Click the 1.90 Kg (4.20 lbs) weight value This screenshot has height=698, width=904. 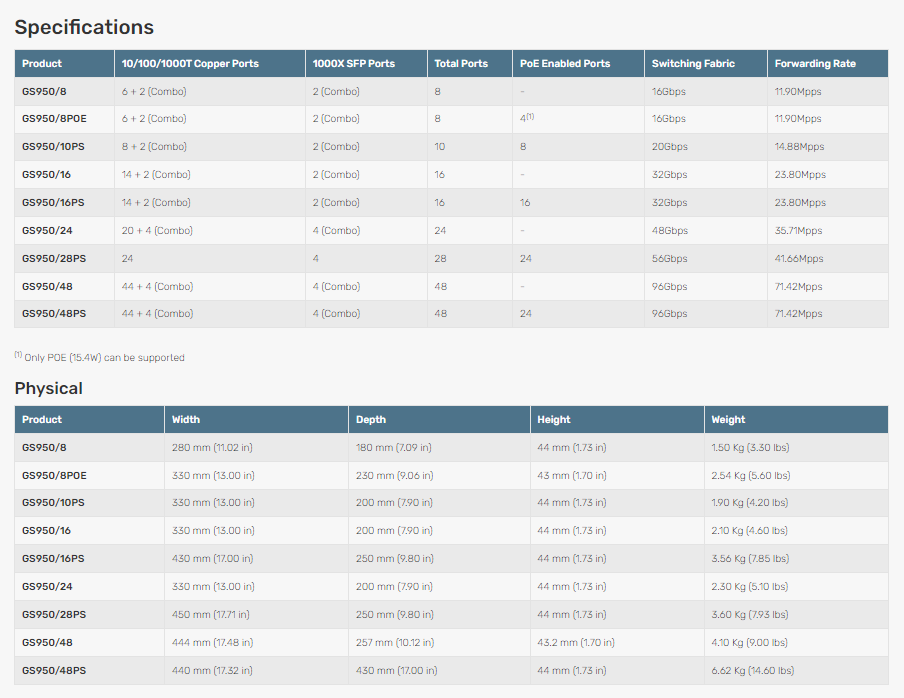[x=749, y=503]
